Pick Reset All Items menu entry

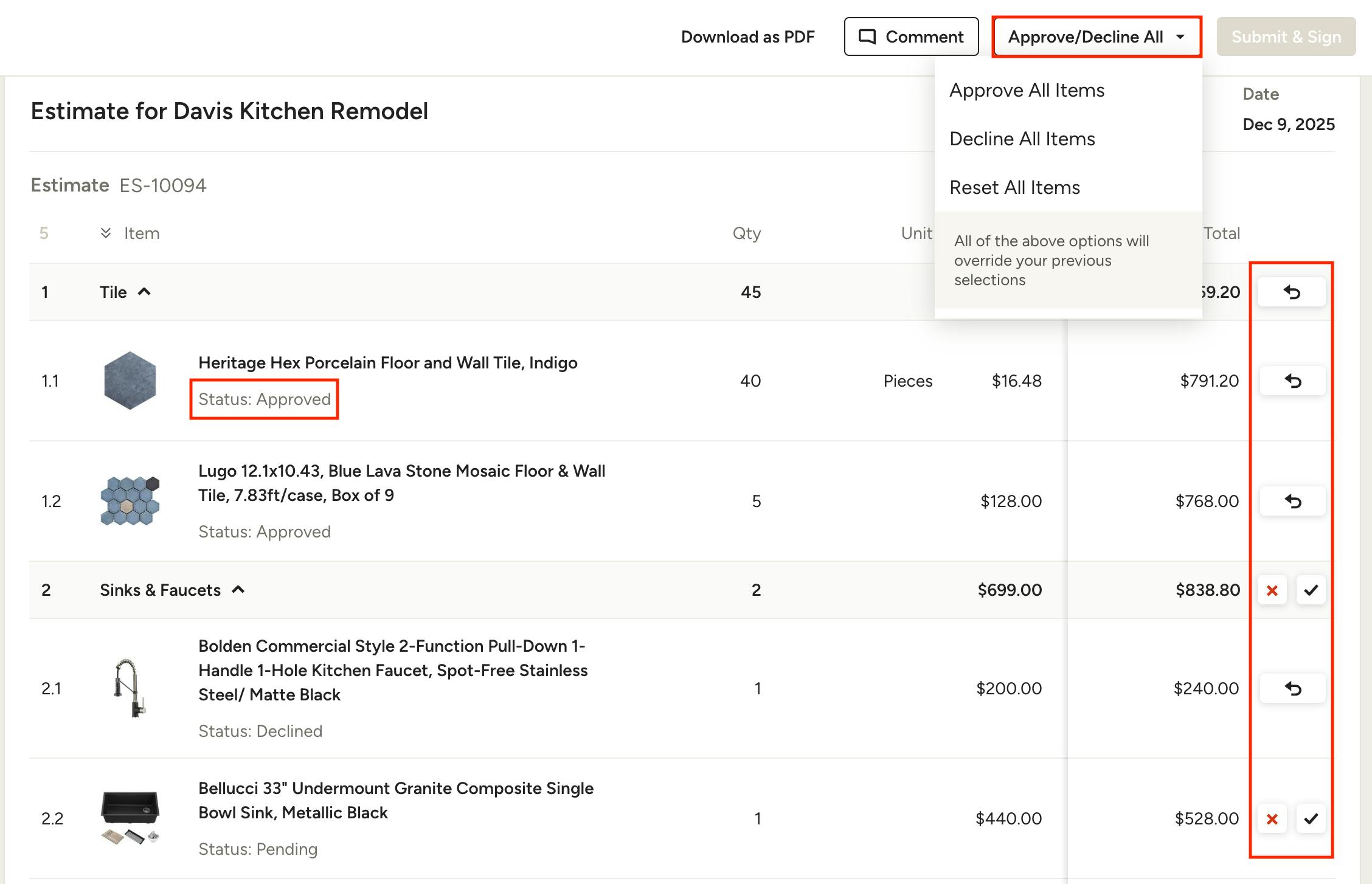(1014, 188)
